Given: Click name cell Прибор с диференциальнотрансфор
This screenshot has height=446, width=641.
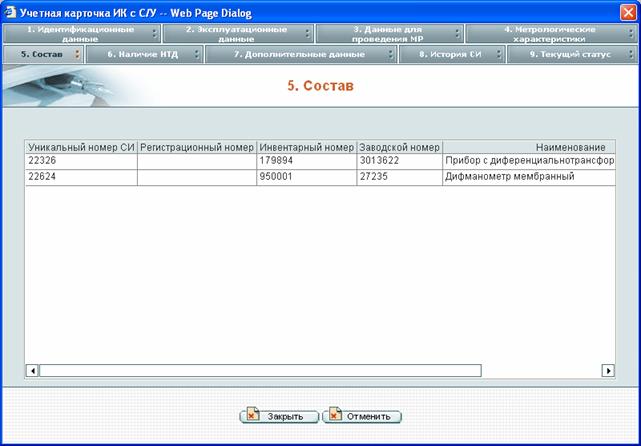Looking at the screenshot, I should pyautogui.click(x=529, y=161).
